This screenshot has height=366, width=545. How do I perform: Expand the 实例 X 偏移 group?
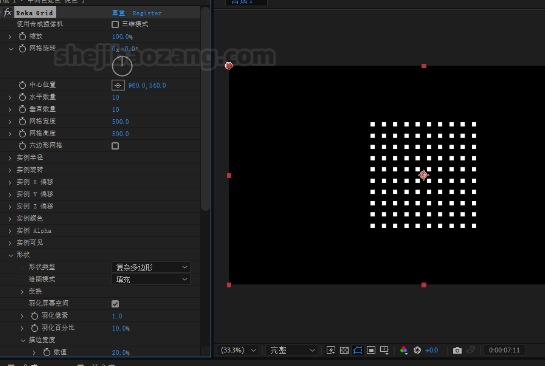pyautogui.click(x=10, y=182)
